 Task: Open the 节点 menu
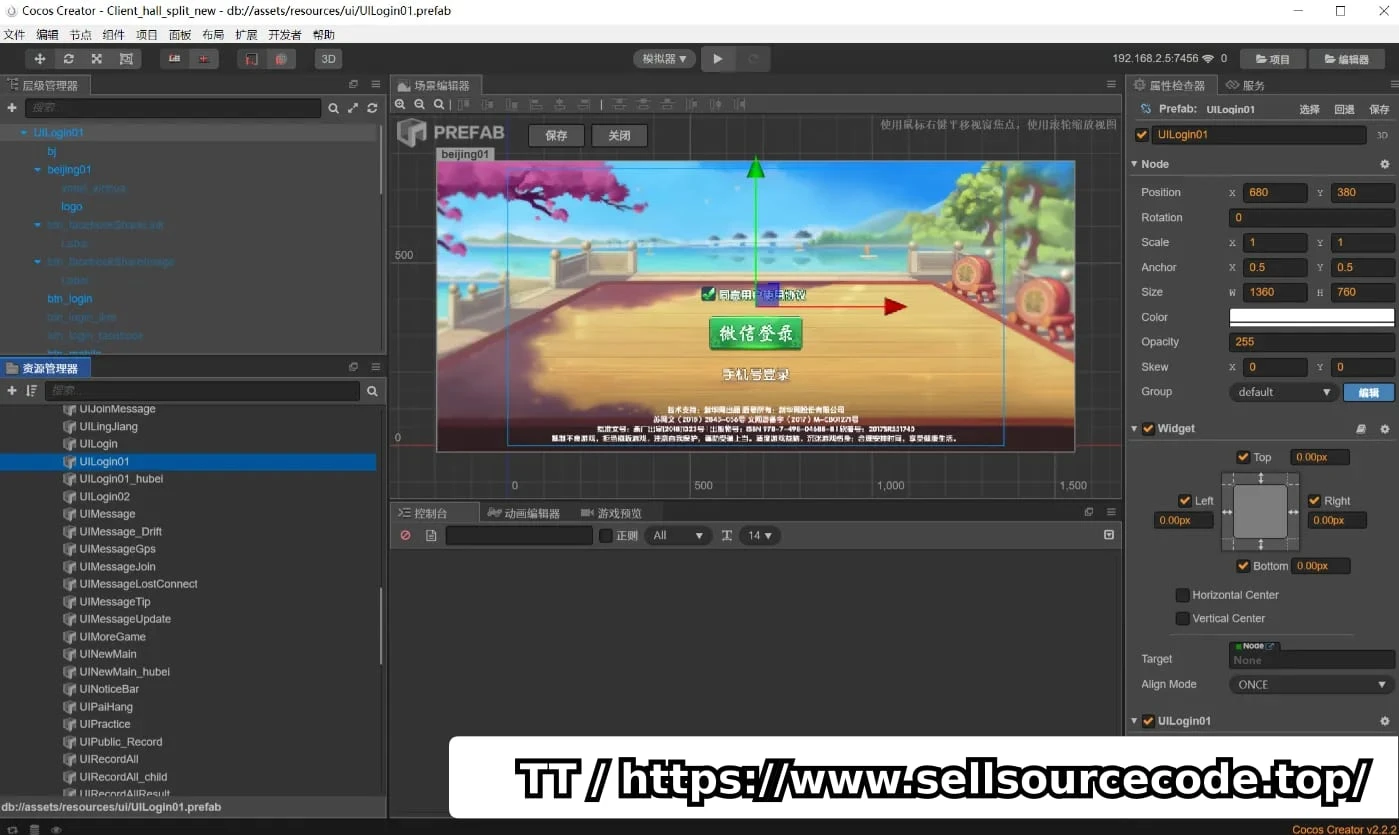tap(81, 35)
